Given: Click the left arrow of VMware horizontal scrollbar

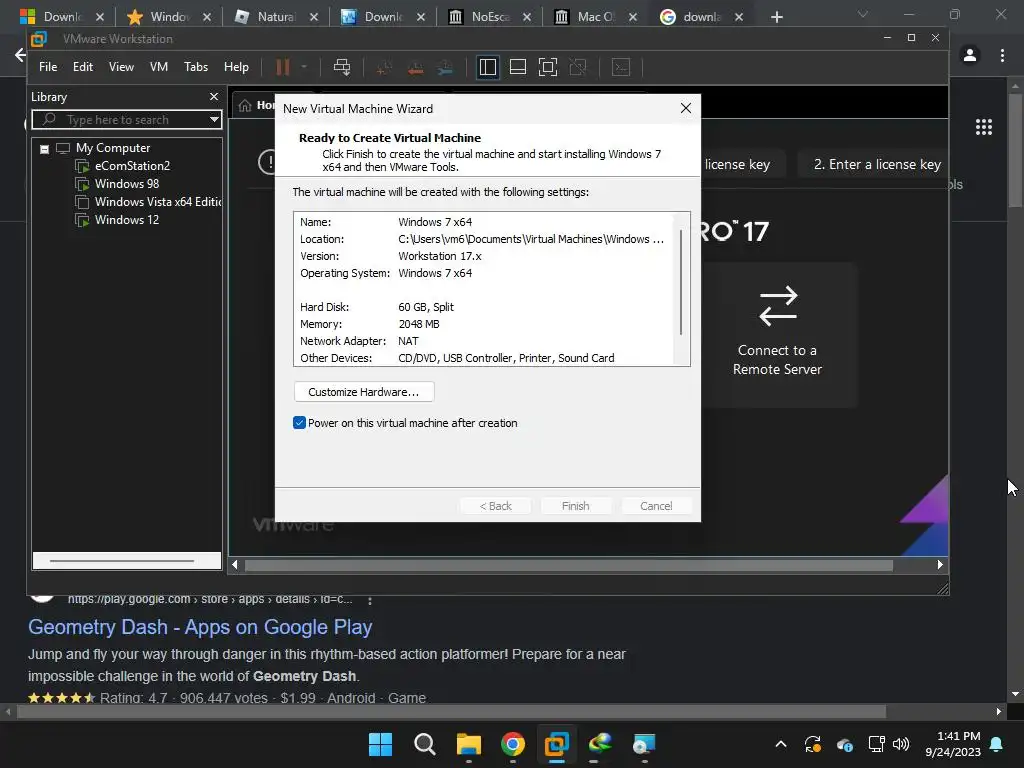Looking at the screenshot, I should pos(234,565).
